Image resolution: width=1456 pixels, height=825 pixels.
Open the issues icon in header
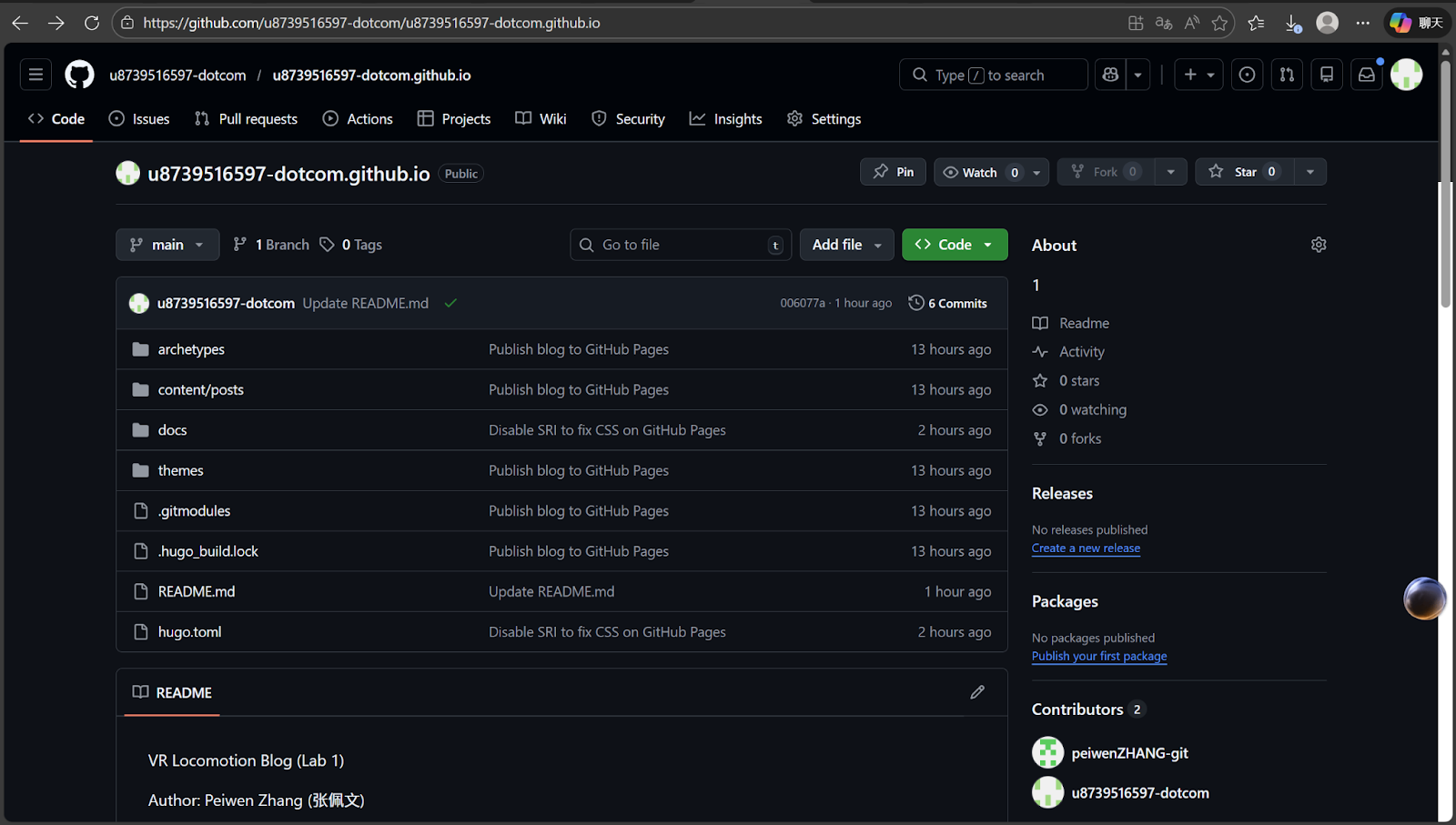[1247, 75]
